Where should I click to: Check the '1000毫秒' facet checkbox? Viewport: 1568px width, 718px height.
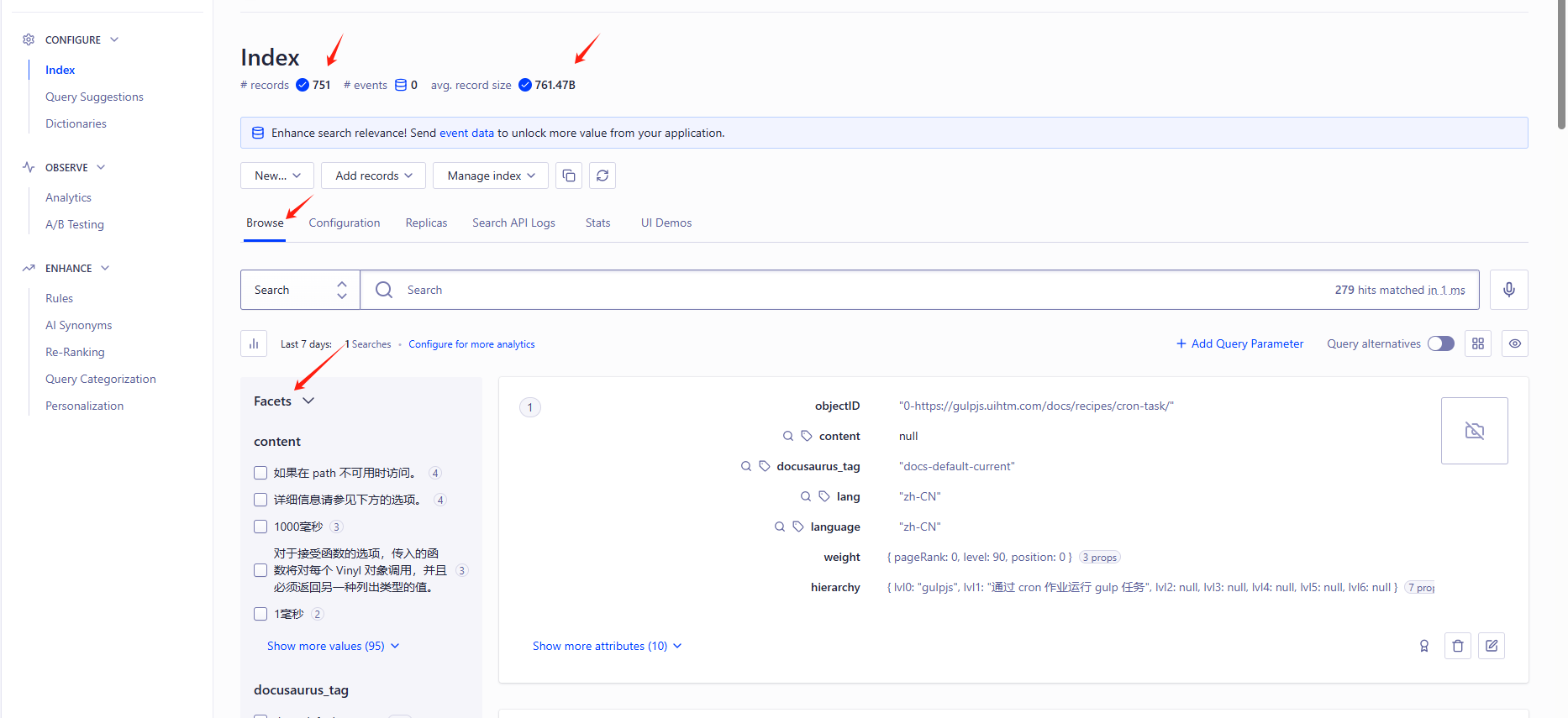(260, 527)
